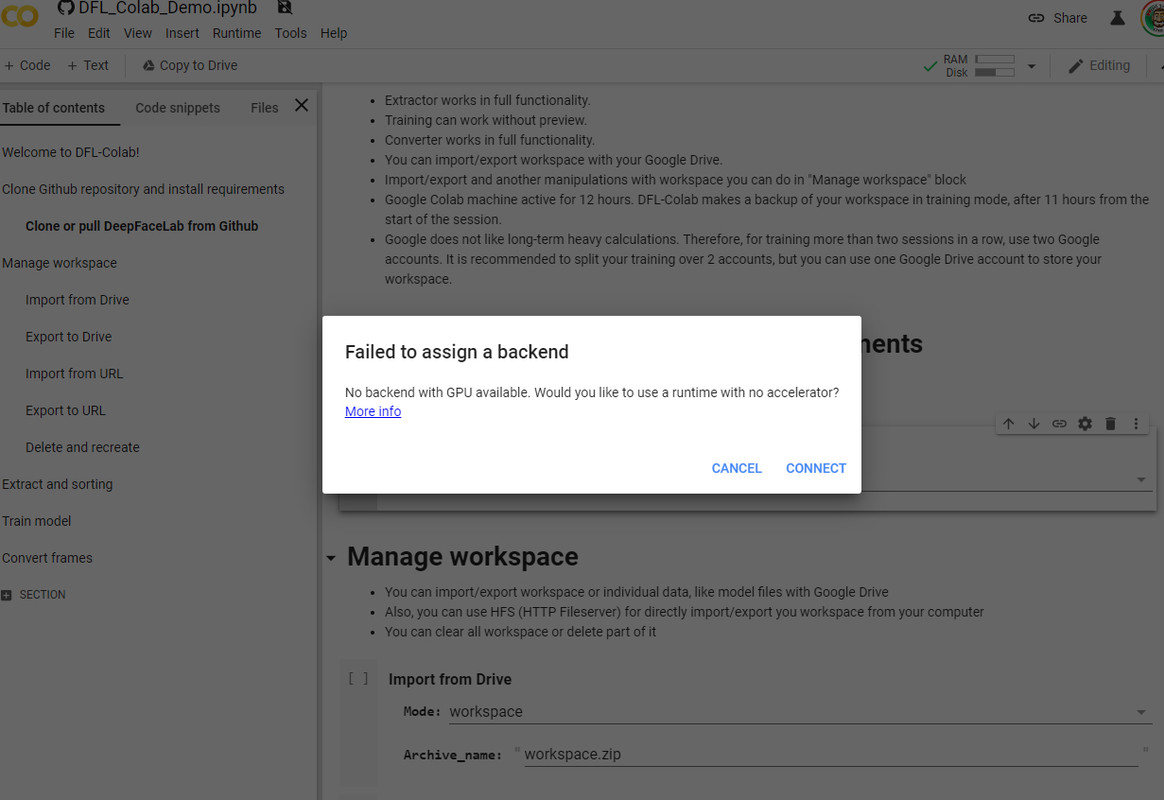Open cell more options menu
Image resolution: width=1164 pixels, height=800 pixels.
click(x=1136, y=424)
